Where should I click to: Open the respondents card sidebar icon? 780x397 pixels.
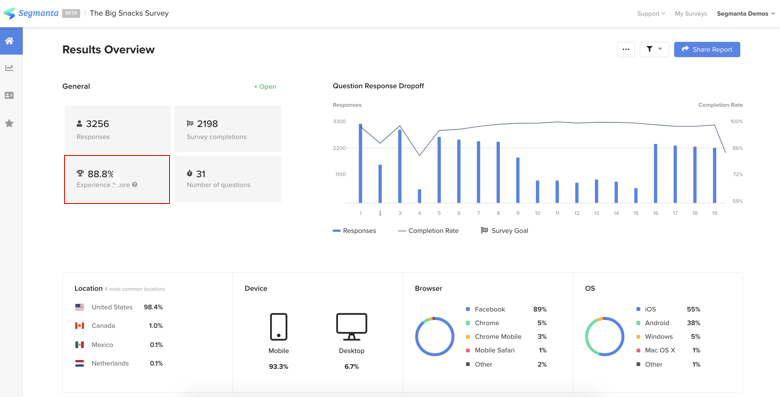(x=9, y=96)
